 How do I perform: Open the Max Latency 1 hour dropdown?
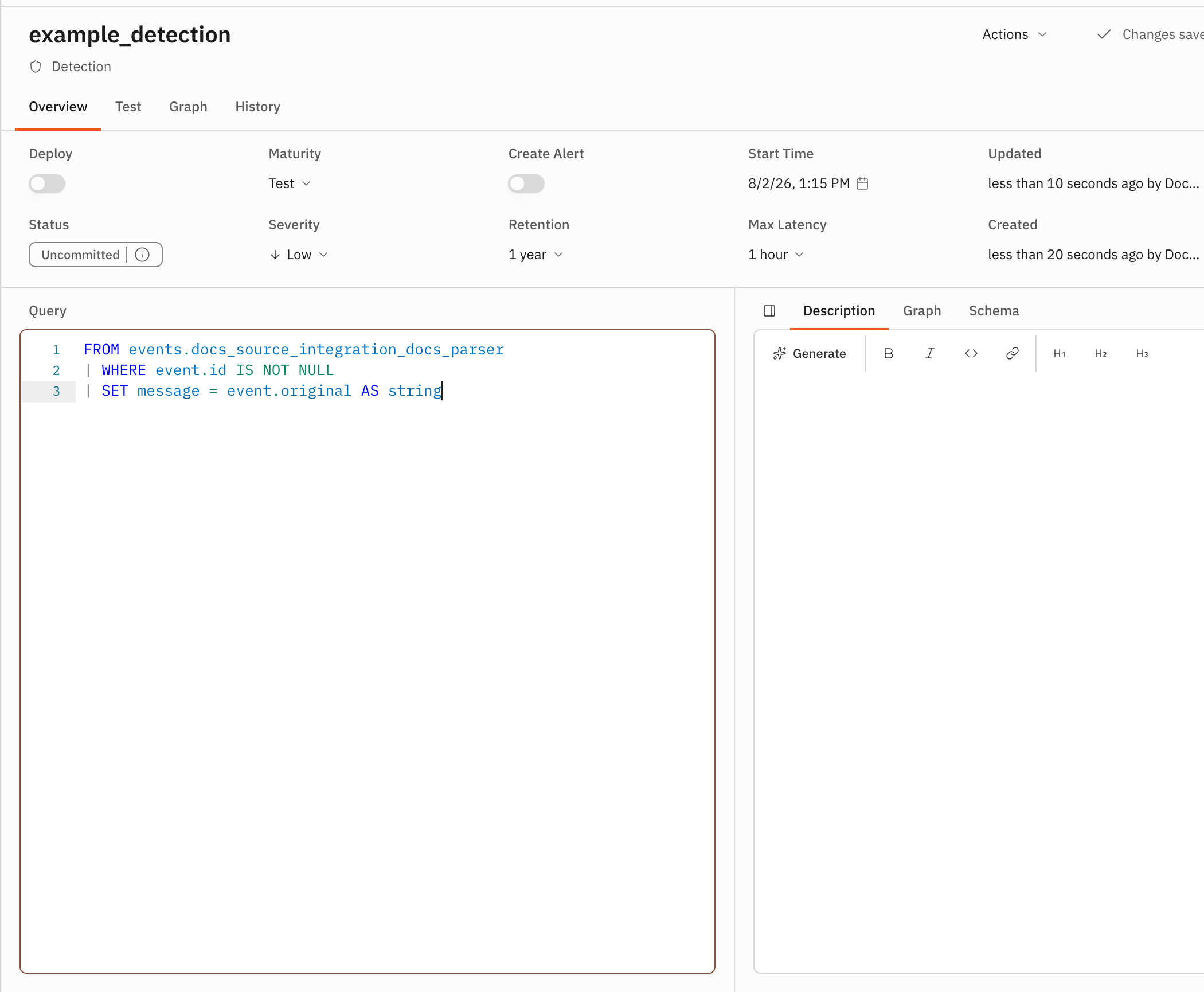point(776,255)
